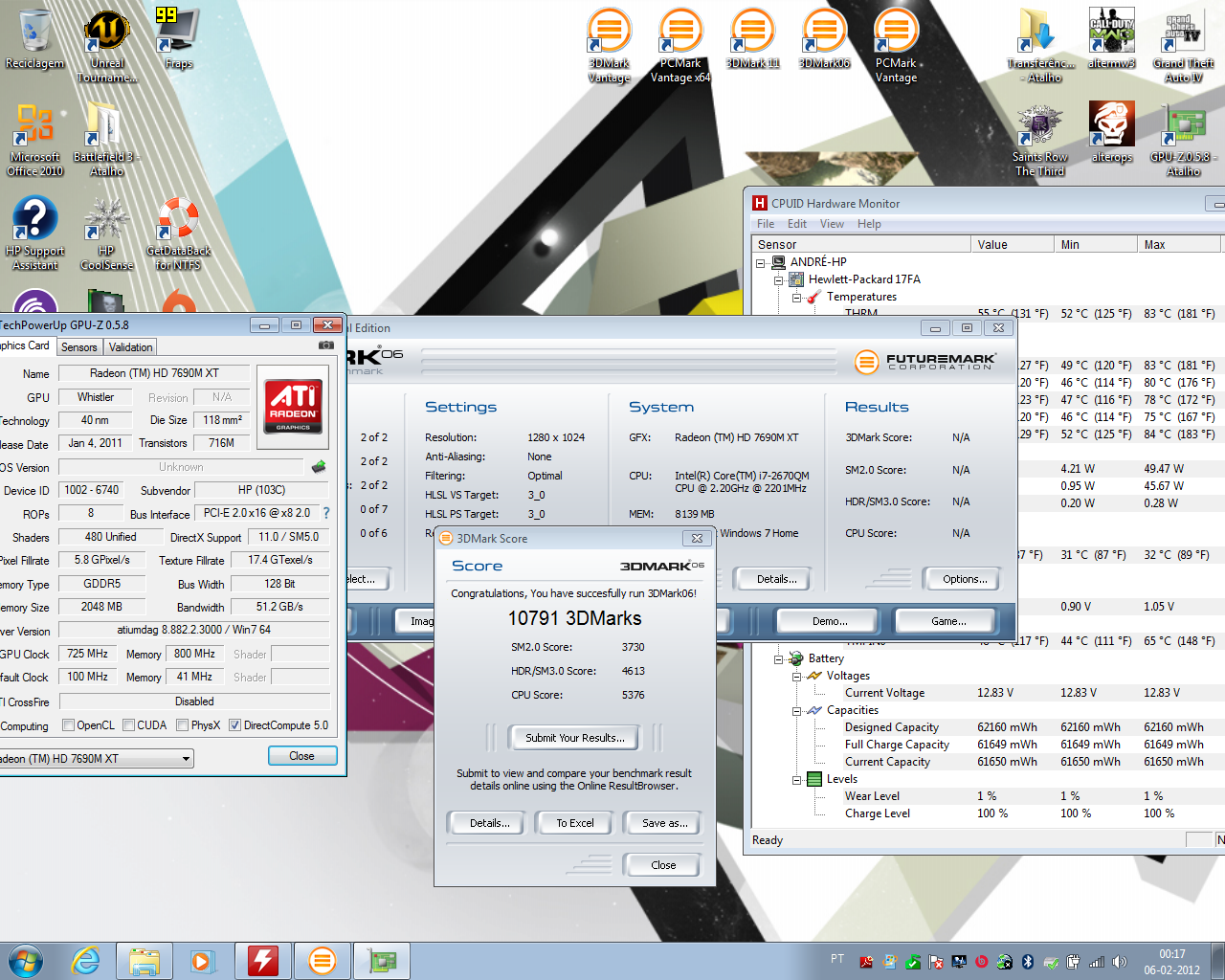Open Internet Explorer from taskbar
Viewport: 1225px width, 980px height.
point(86,961)
